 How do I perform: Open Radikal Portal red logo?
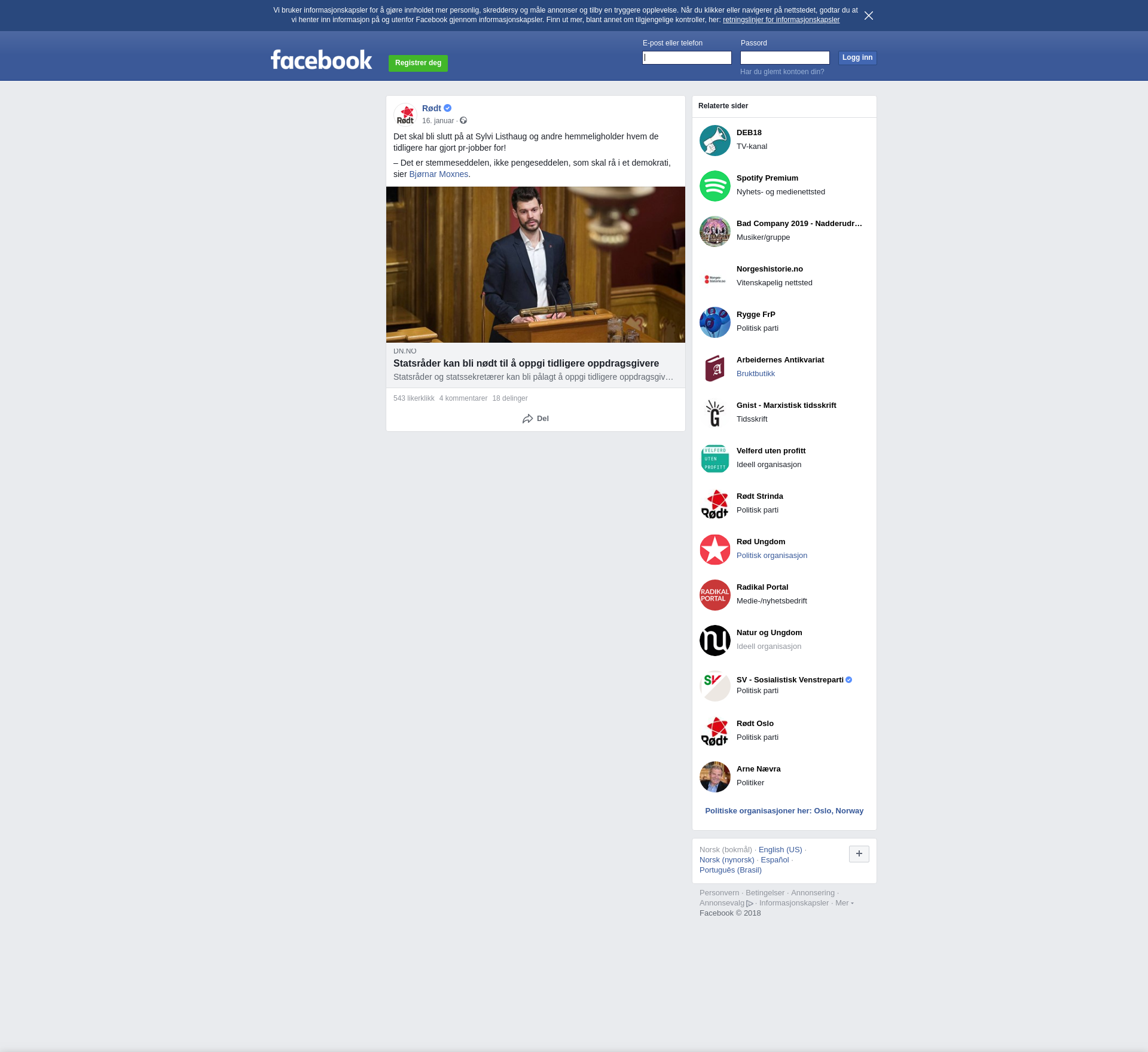pyautogui.click(x=715, y=595)
